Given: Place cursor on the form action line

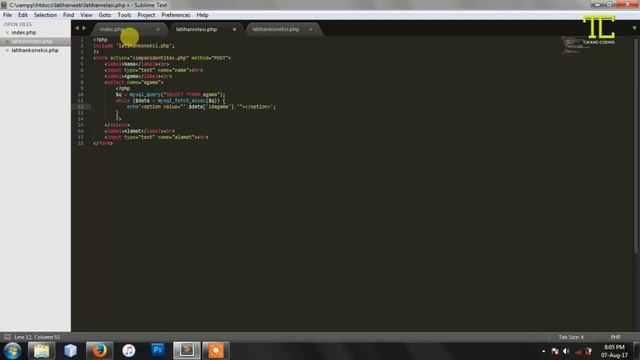Looking at the screenshot, I should coord(162,58).
